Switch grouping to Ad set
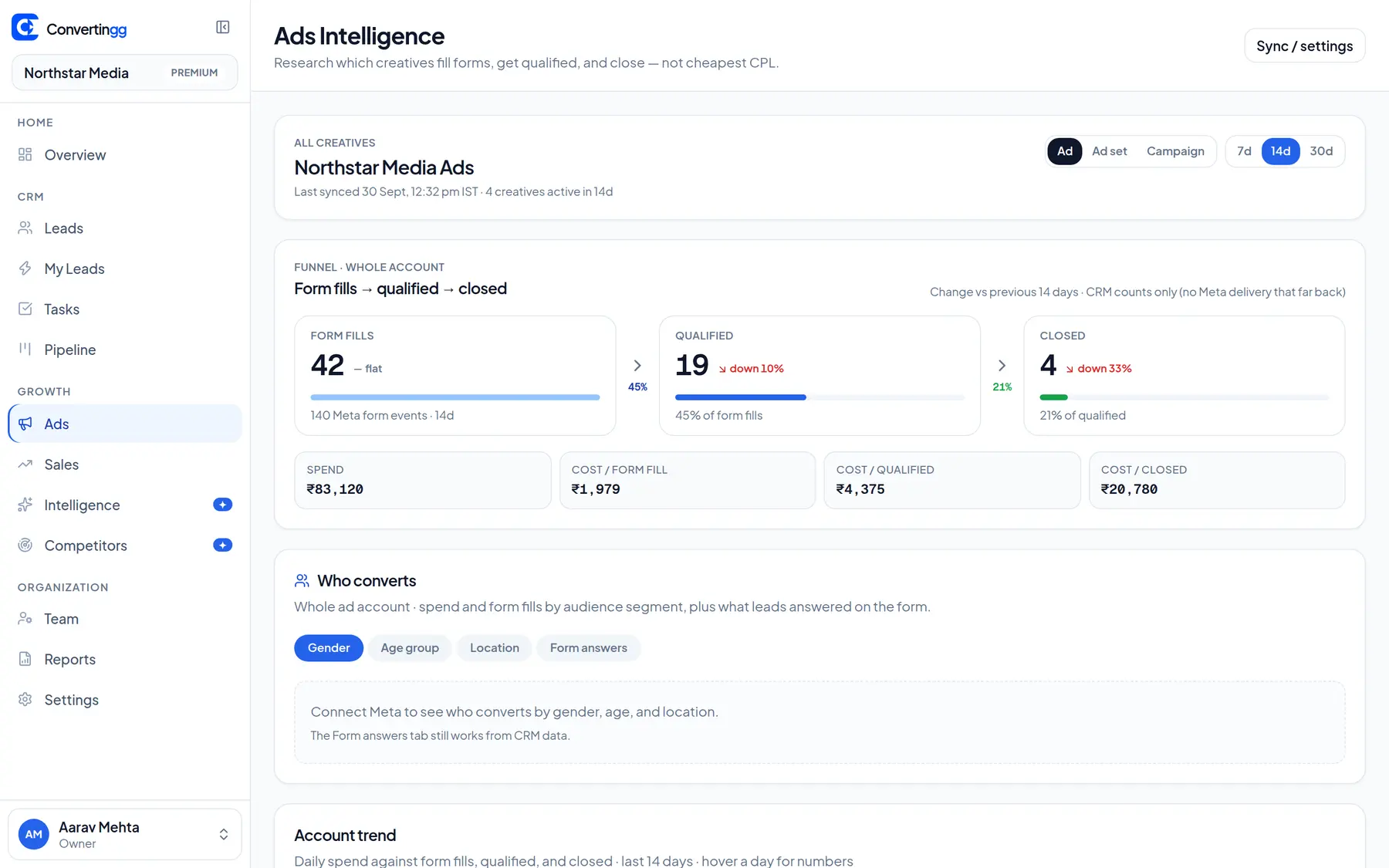 pyautogui.click(x=1110, y=151)
